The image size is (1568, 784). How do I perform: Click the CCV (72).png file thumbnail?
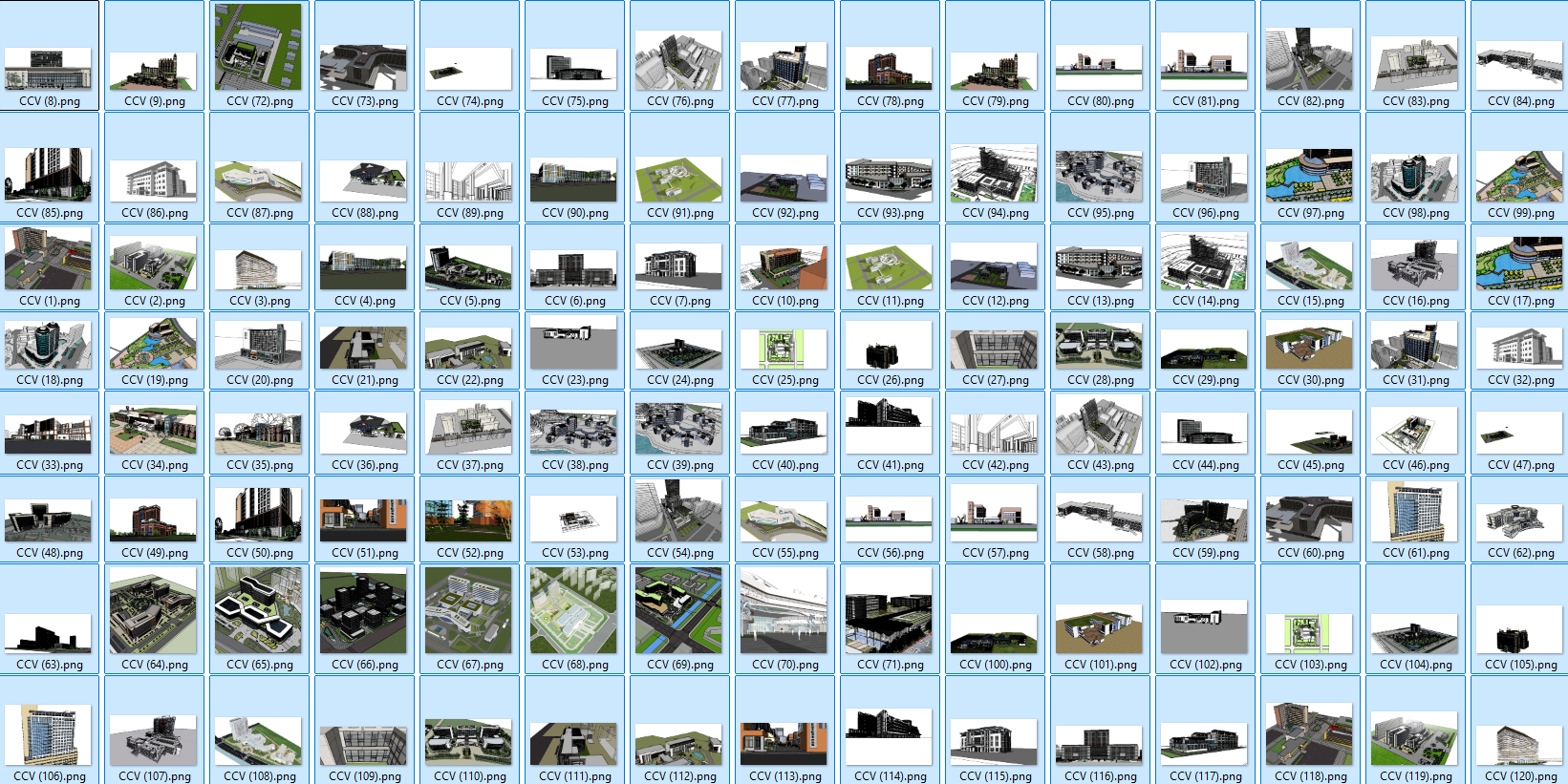258,48
